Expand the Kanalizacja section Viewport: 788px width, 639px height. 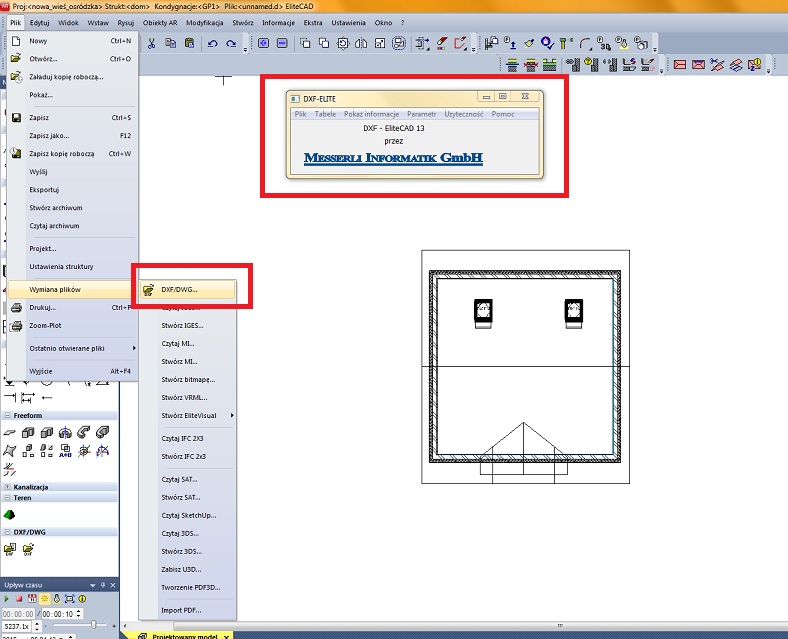[7, 487]
